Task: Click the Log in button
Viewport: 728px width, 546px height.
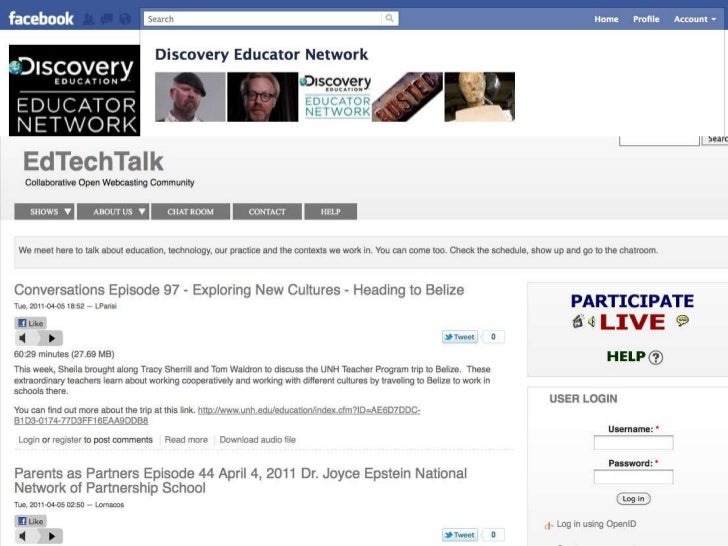Action: tap(633, 499)
